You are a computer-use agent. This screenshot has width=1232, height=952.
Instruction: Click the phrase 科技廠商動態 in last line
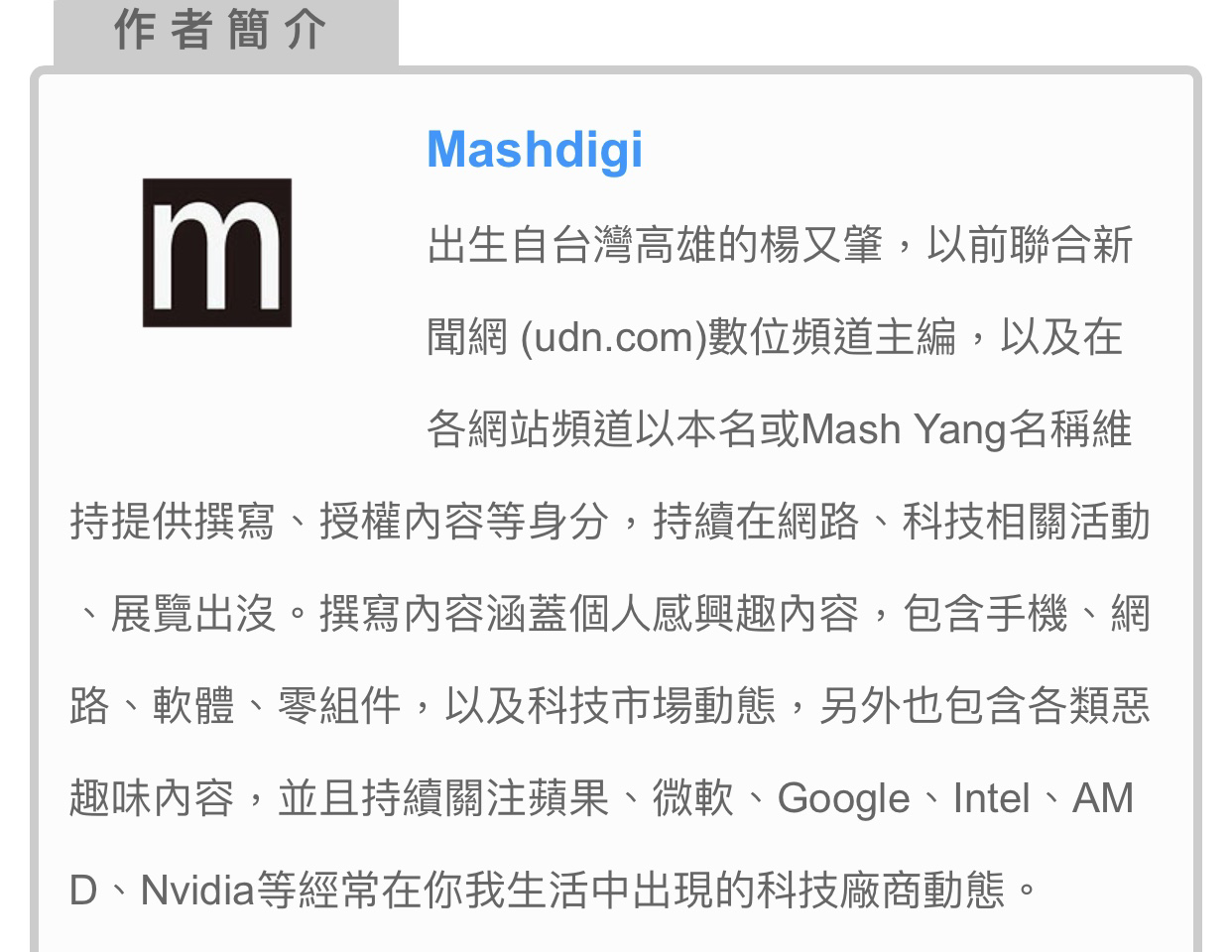(881, 890)
